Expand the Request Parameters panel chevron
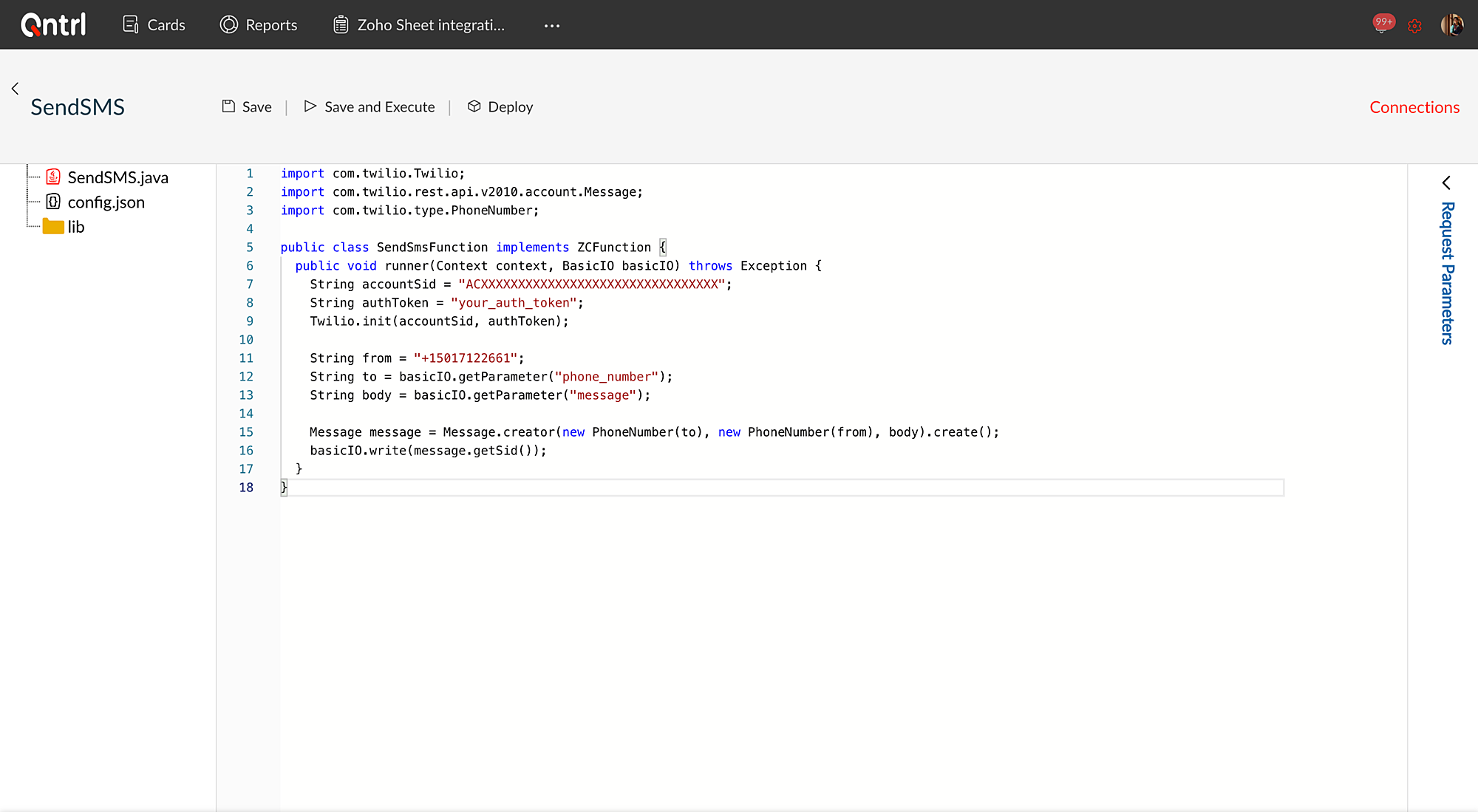Image resolution: width=1478 pixels, height=812 pixels. point(1446,182)
